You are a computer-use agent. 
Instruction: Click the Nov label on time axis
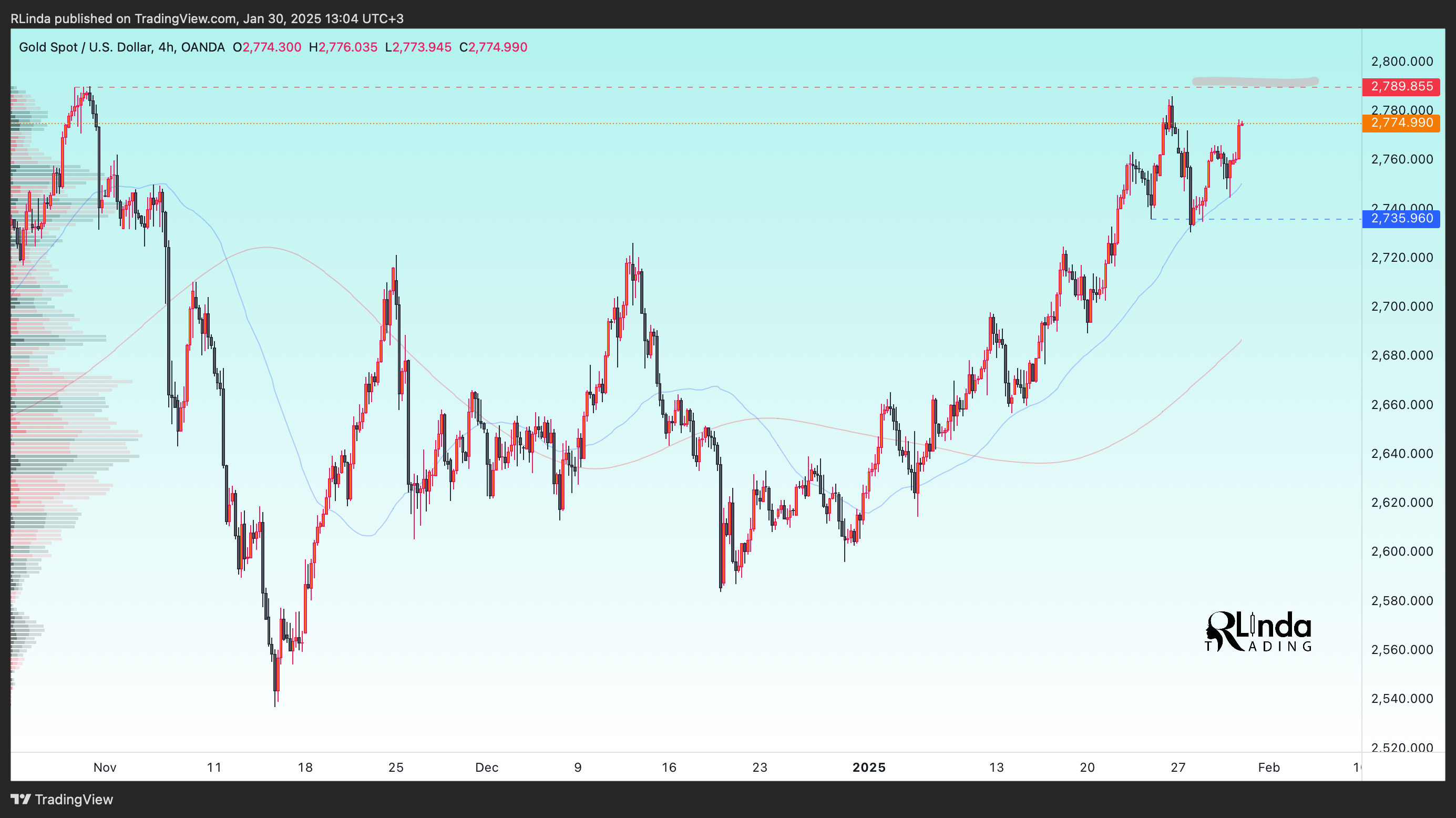pos(105,767)
